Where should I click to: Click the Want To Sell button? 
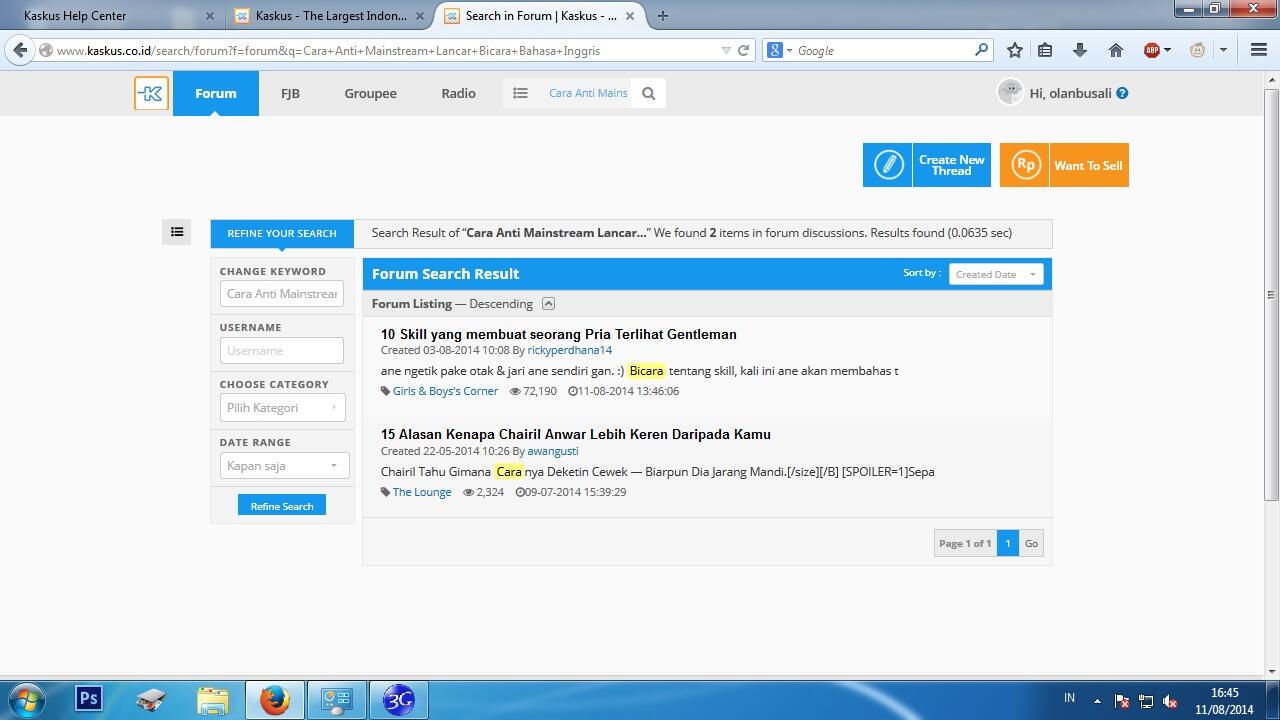pyautogui.click(x=1064, y=165)
